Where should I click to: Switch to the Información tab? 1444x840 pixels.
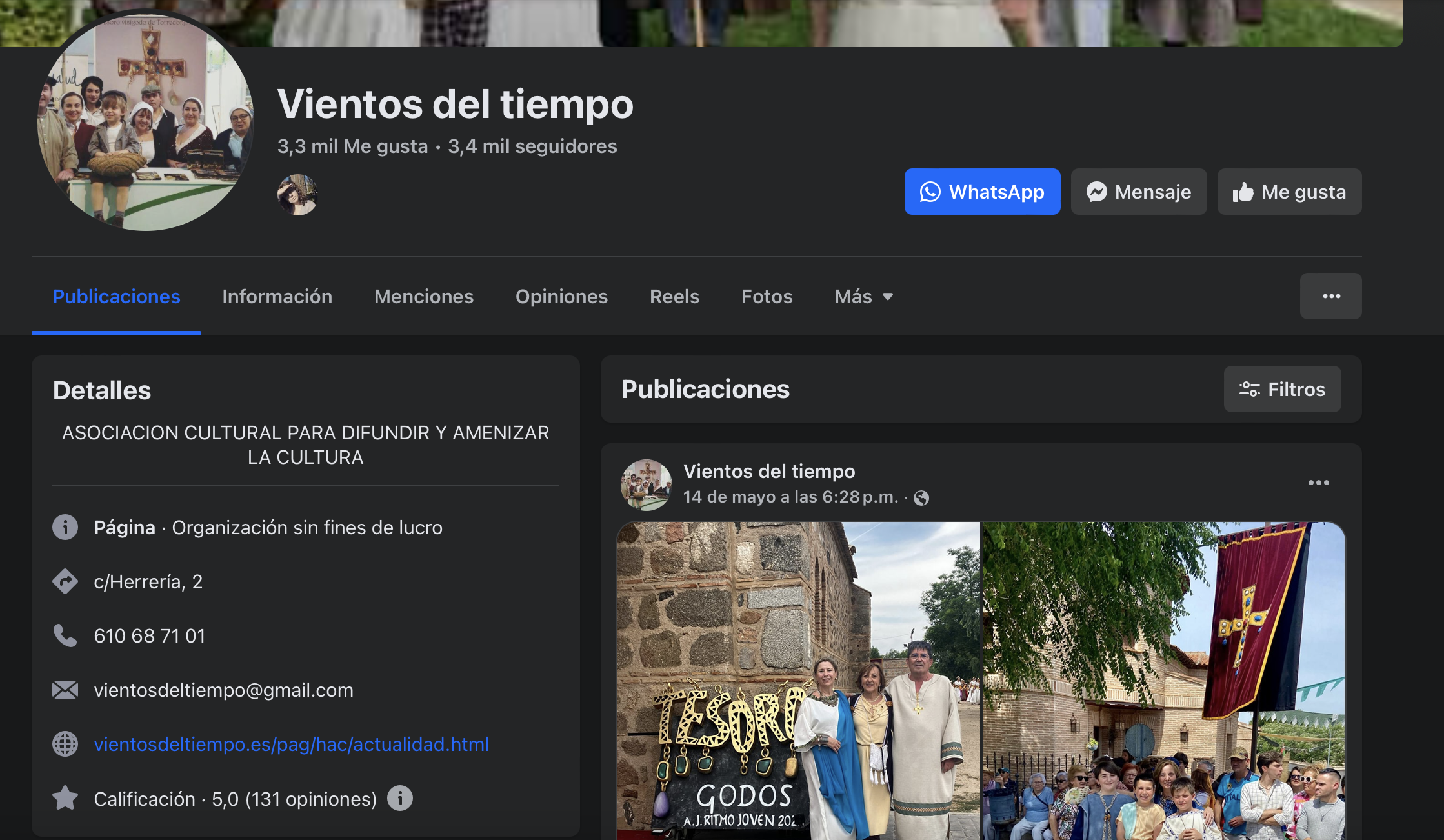tap(277, 296)
